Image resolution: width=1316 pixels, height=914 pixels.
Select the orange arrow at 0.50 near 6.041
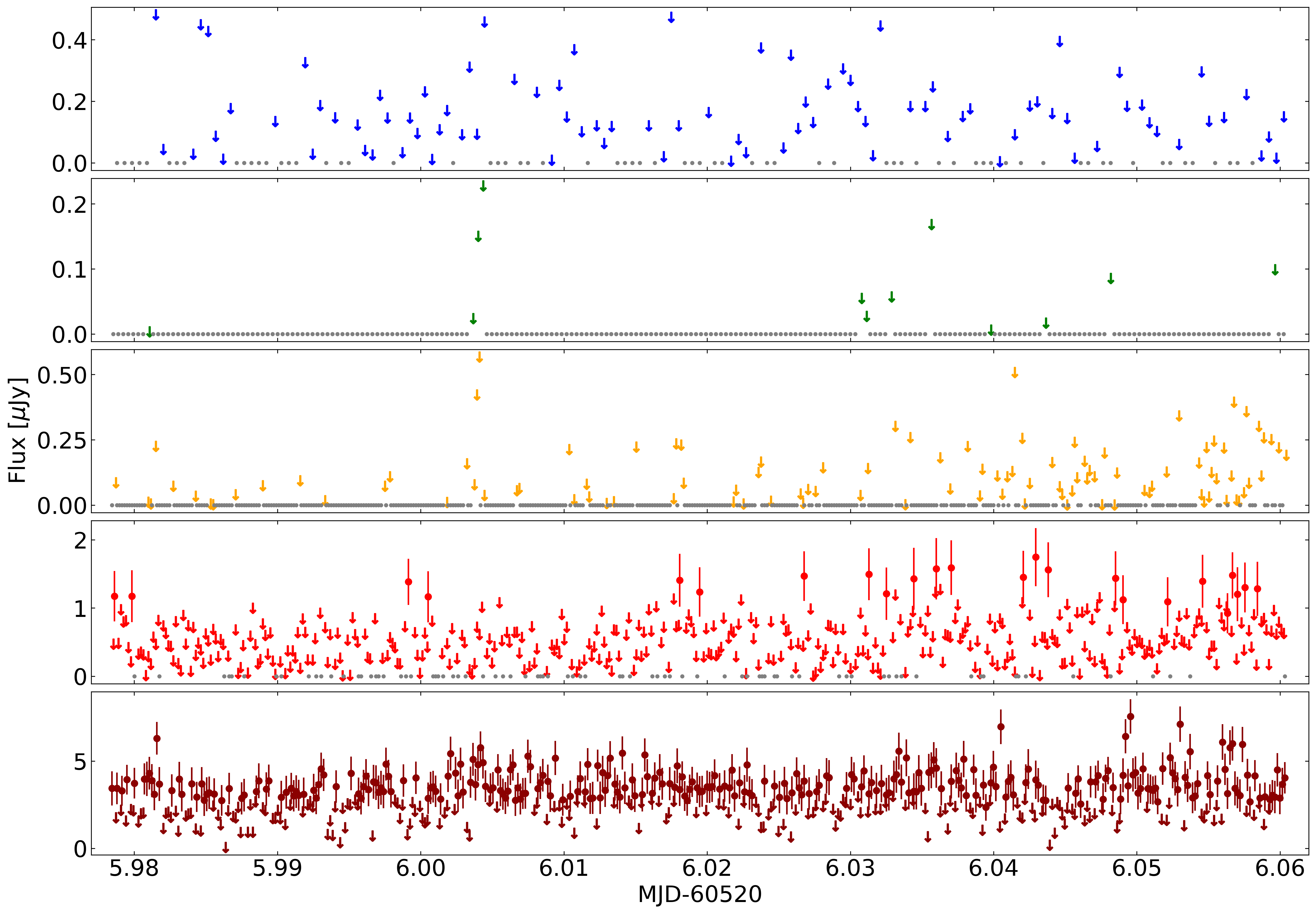click(x=1015, y=372)
